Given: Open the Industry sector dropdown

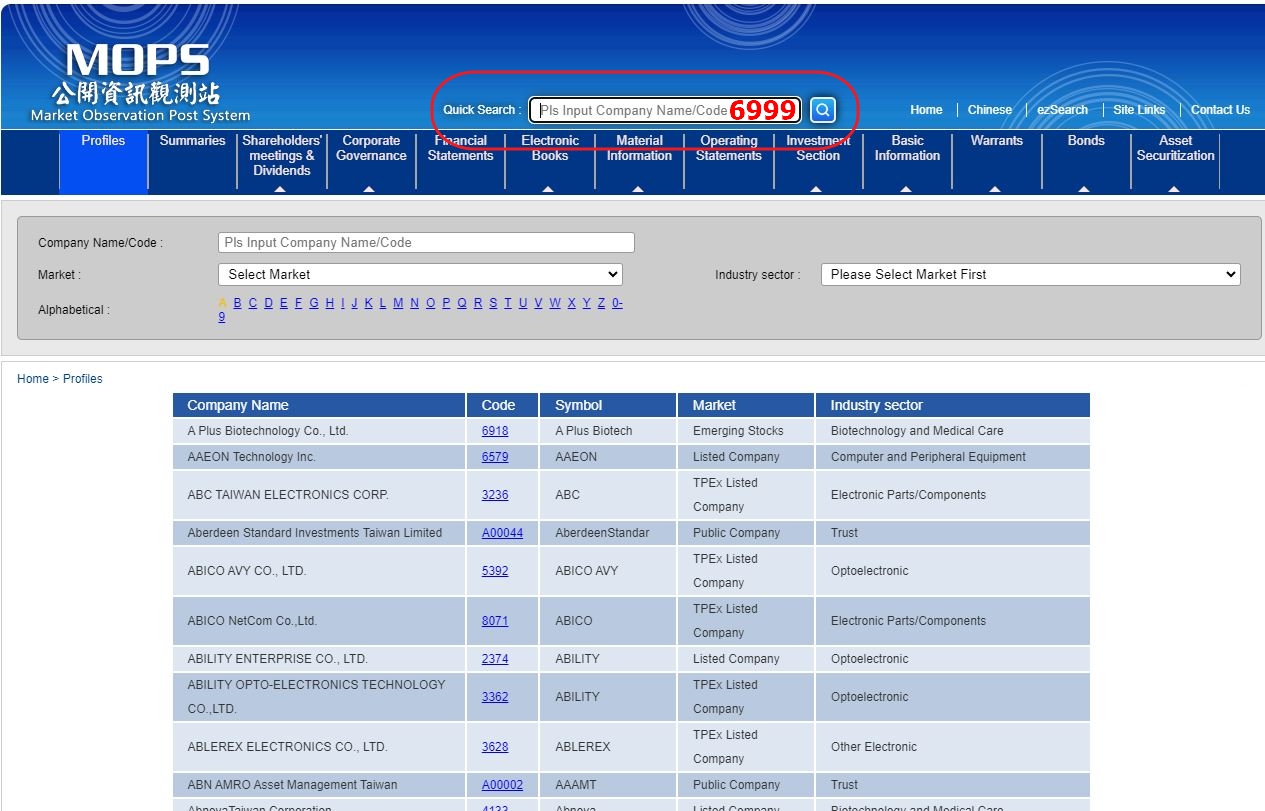Looking at the screenshot, I should pyautogui.click(x=1030, y=274).
